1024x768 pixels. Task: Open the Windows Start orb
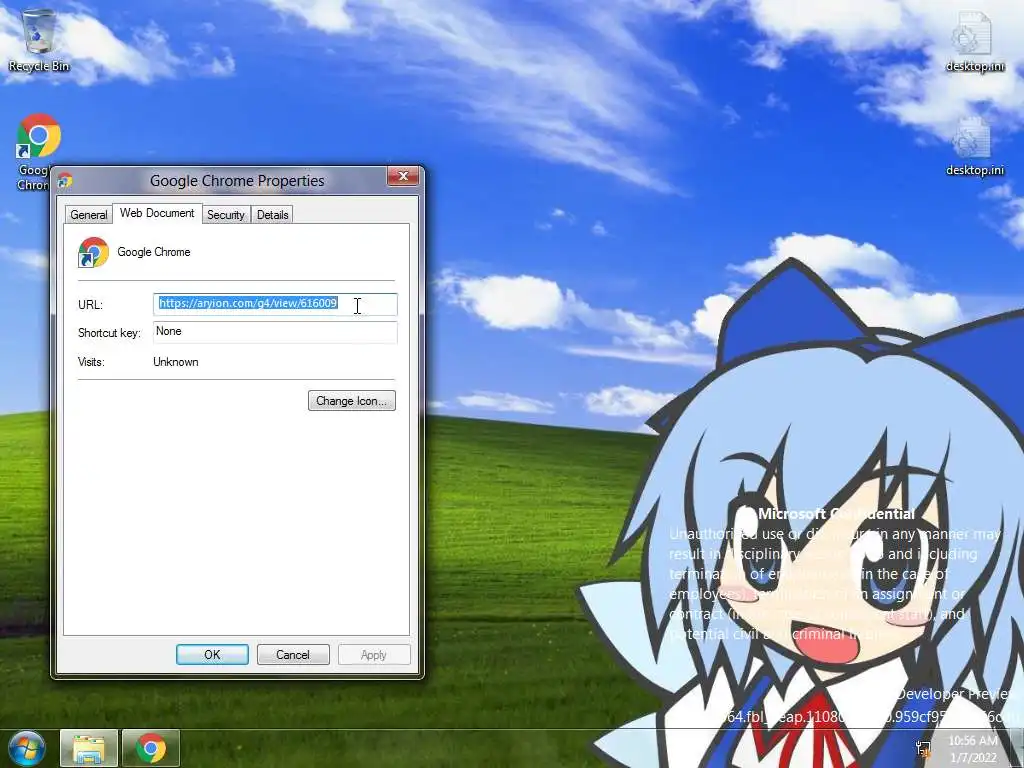(x=26, y=748)
